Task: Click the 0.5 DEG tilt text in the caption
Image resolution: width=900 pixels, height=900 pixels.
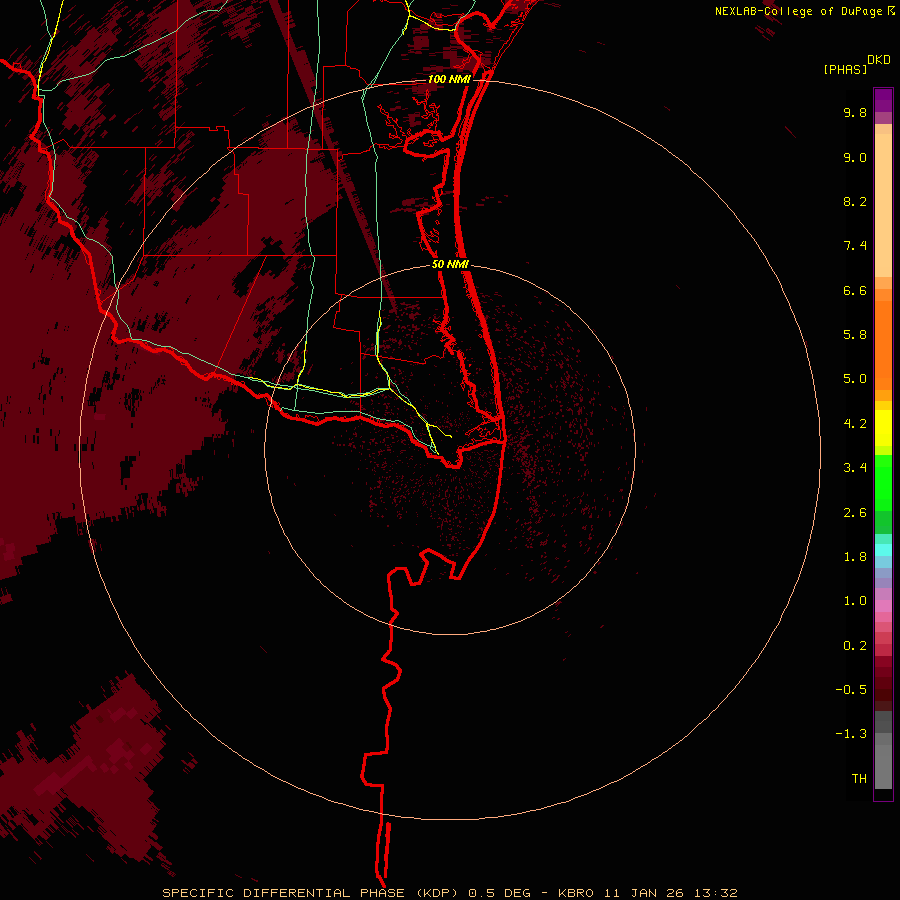Action: 499,893
